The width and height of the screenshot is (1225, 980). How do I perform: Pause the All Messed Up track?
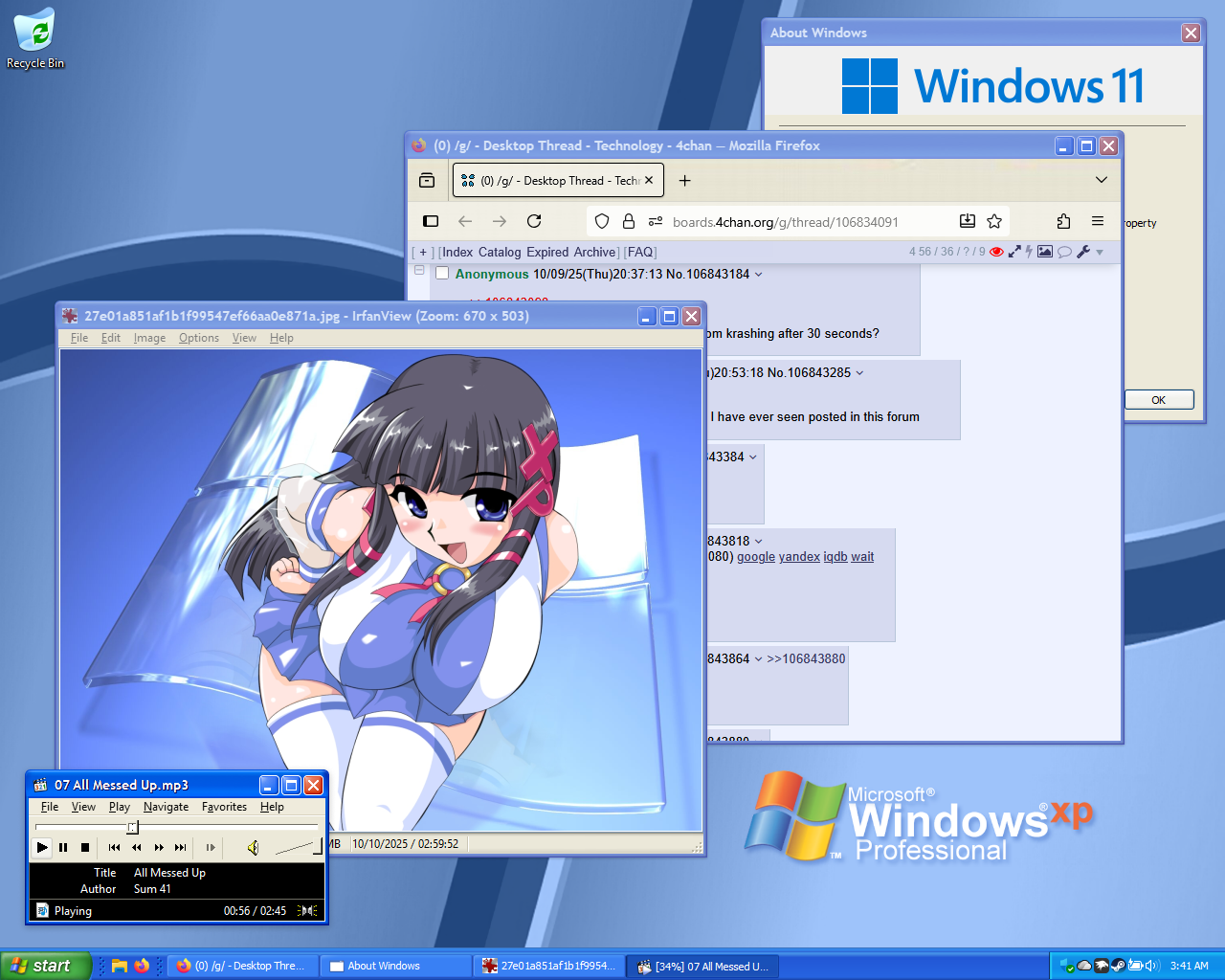pos(63,847)
